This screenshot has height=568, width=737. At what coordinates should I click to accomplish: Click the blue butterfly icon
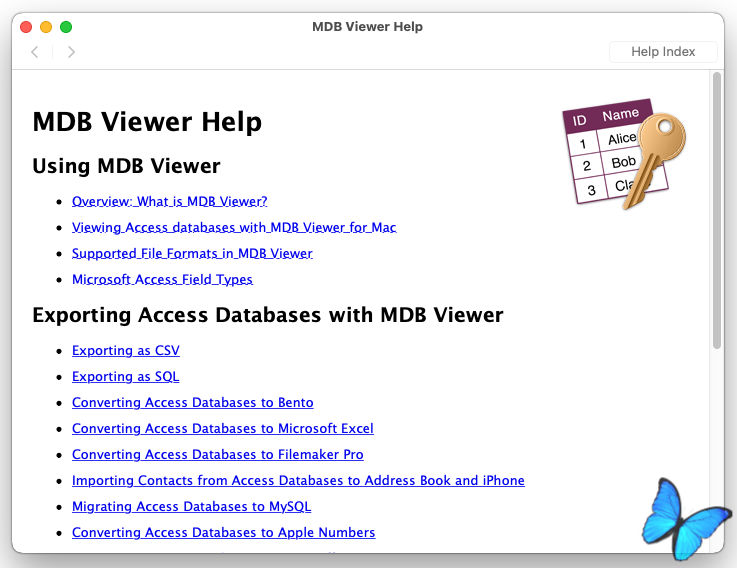[685, 520]
